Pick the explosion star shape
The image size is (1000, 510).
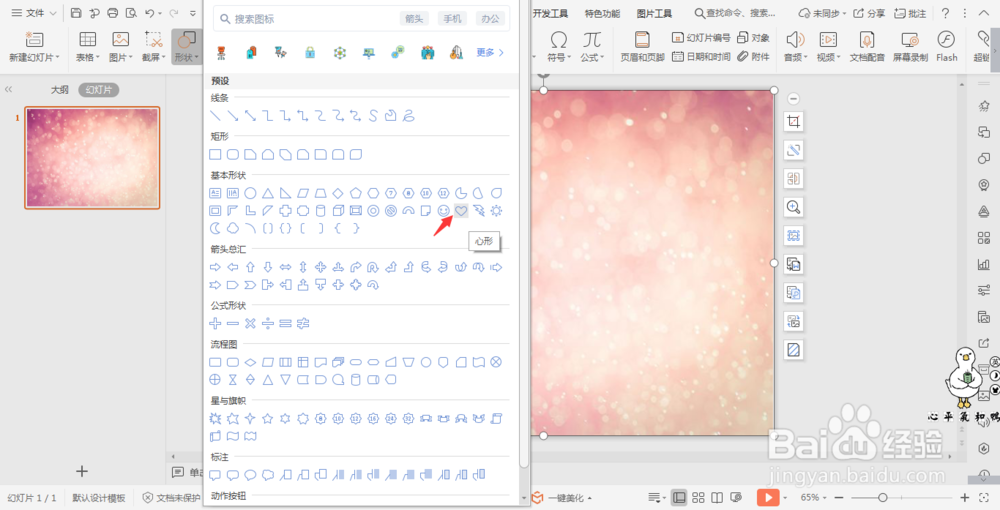coord(216,418)
